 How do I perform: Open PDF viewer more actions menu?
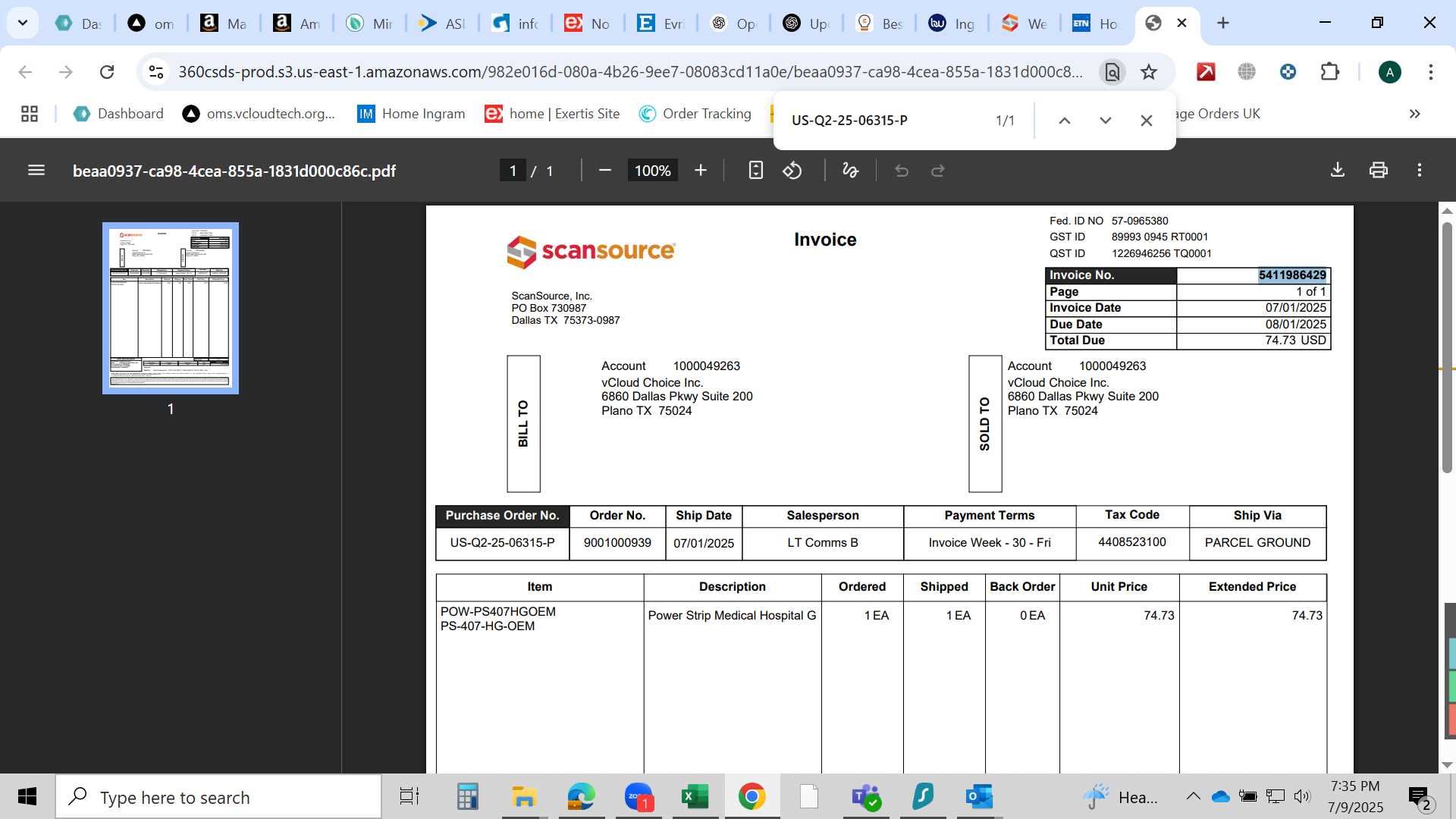[x=1420, y=171]
